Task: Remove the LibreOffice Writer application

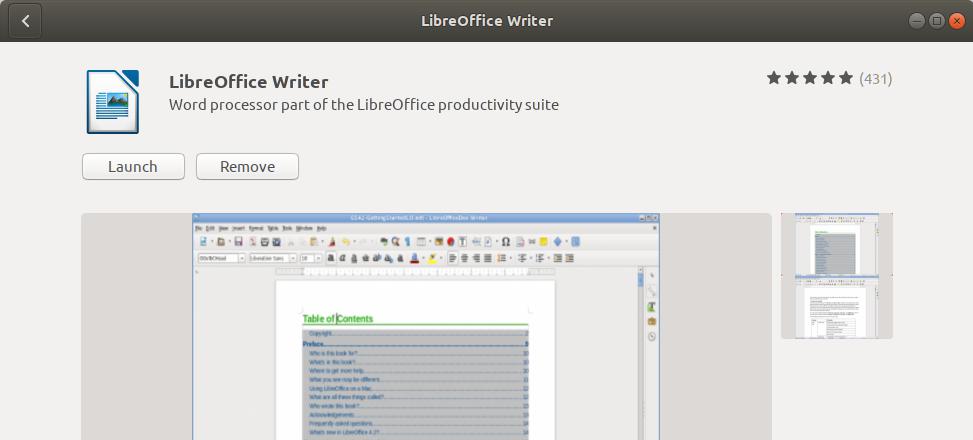Action: tap(247, 166)
